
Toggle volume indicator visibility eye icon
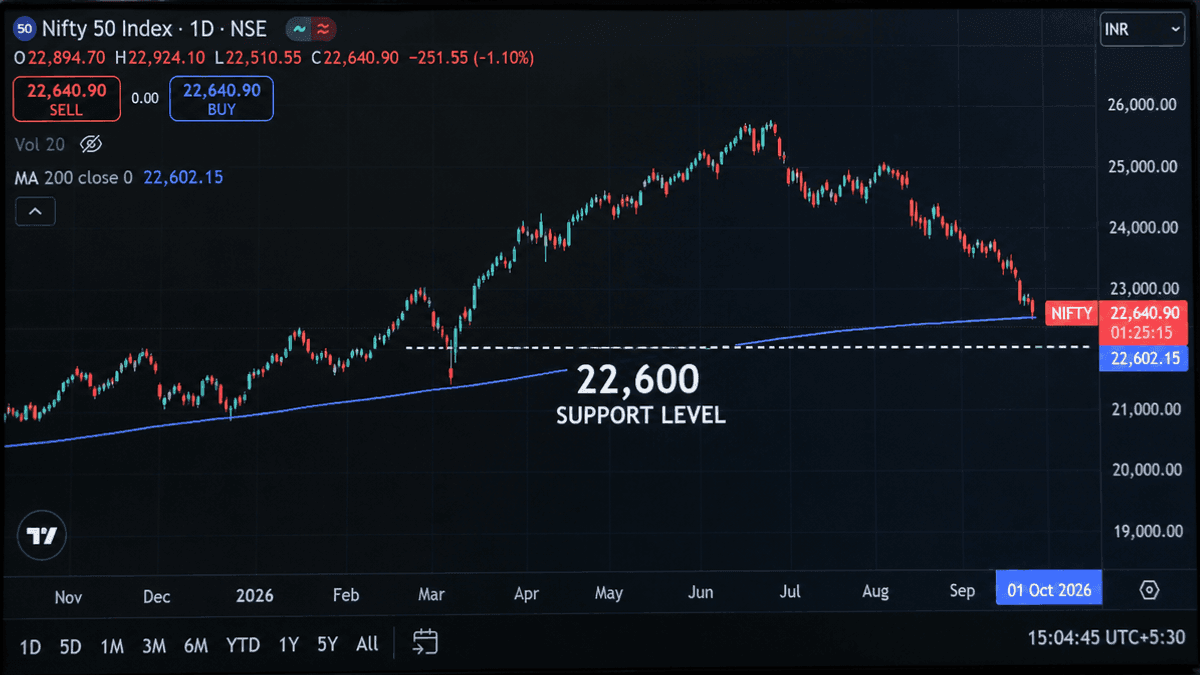(x=91, y=145)
